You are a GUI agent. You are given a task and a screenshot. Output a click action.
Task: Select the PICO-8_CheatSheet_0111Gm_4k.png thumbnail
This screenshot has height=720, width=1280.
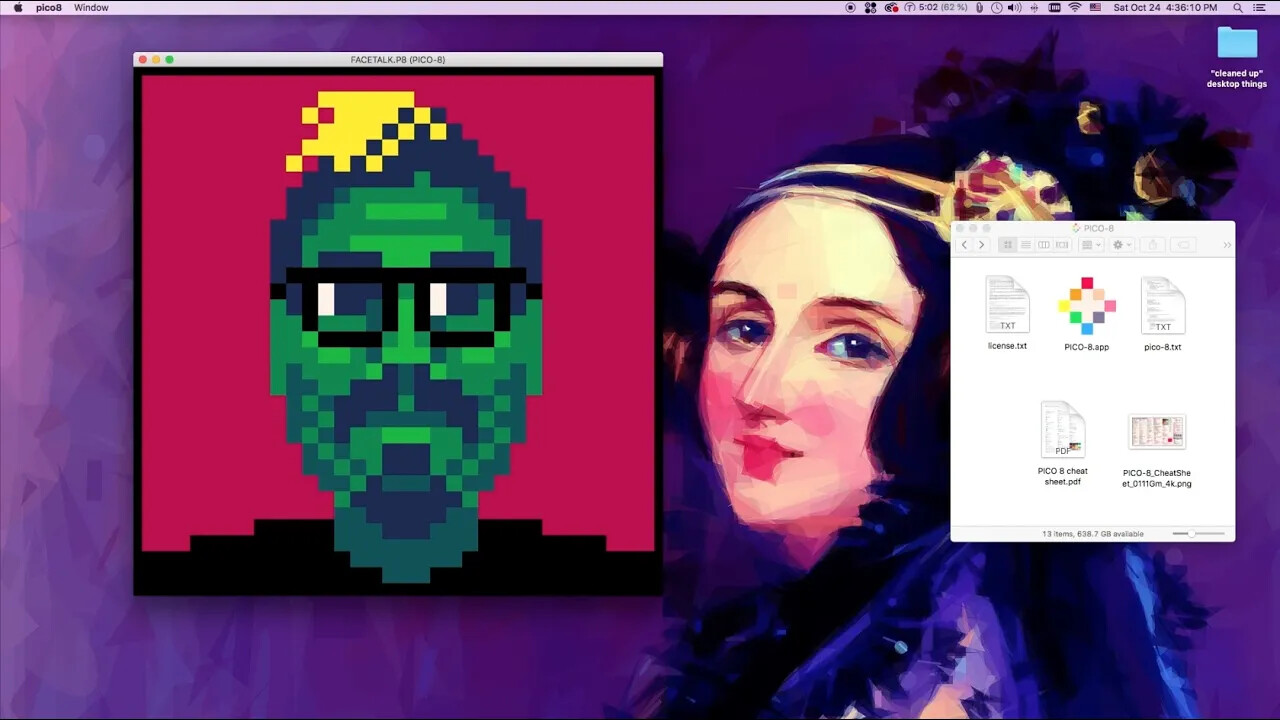1157,432
